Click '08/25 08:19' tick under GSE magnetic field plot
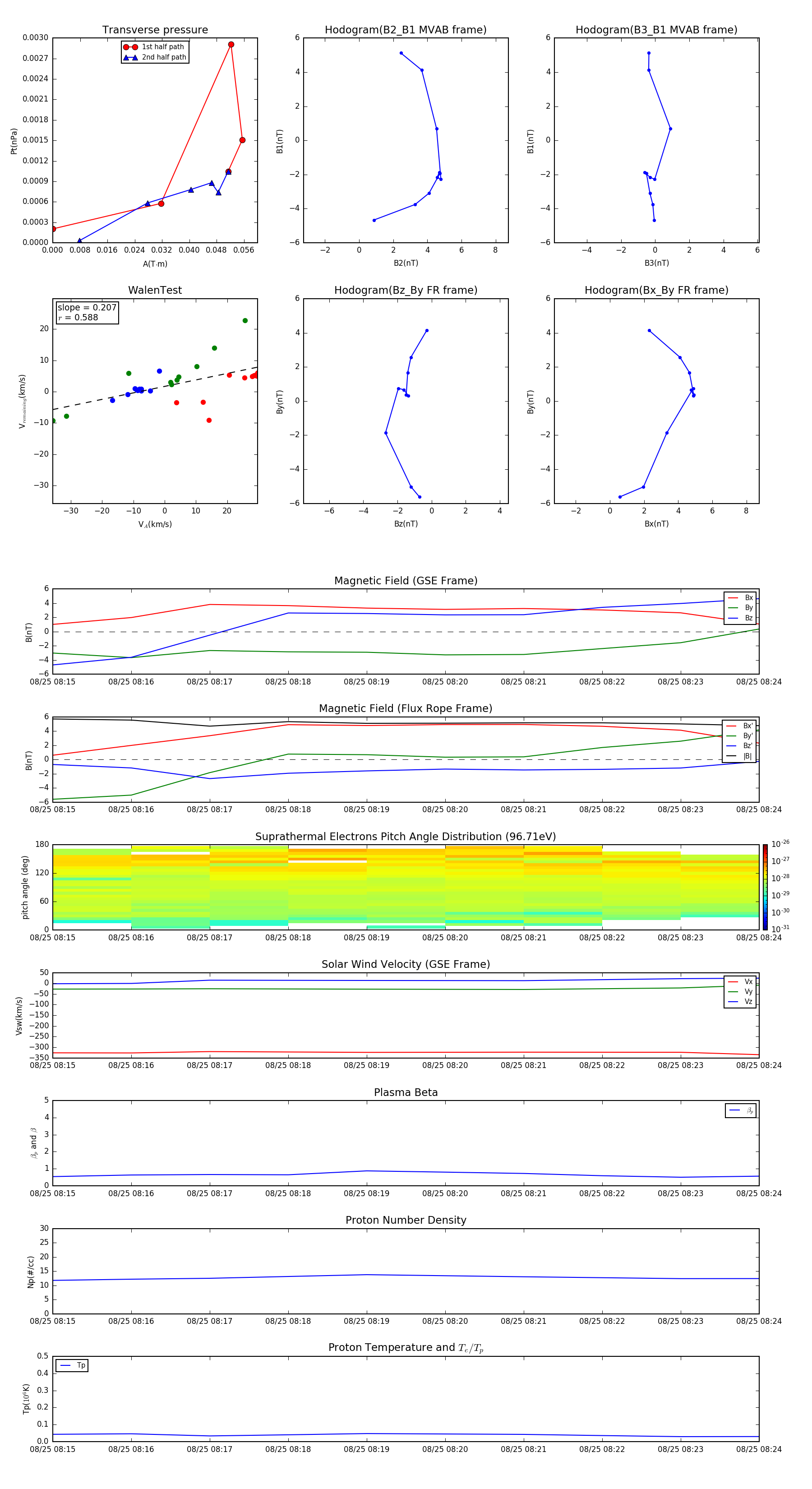 (x=366, y=682)
